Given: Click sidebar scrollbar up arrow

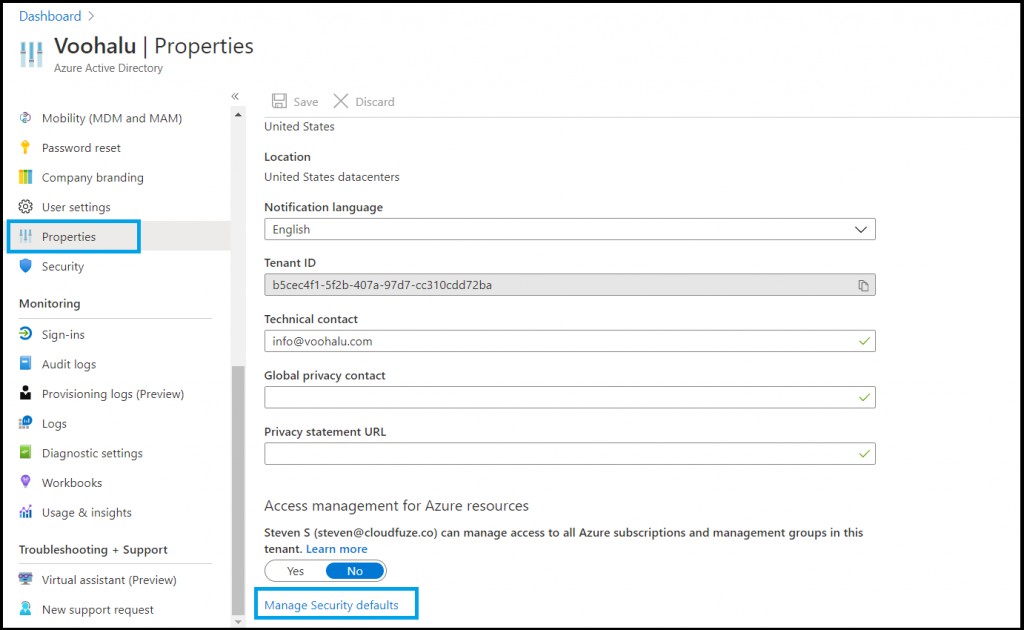Looking at the screenshot, I should 238,115.
